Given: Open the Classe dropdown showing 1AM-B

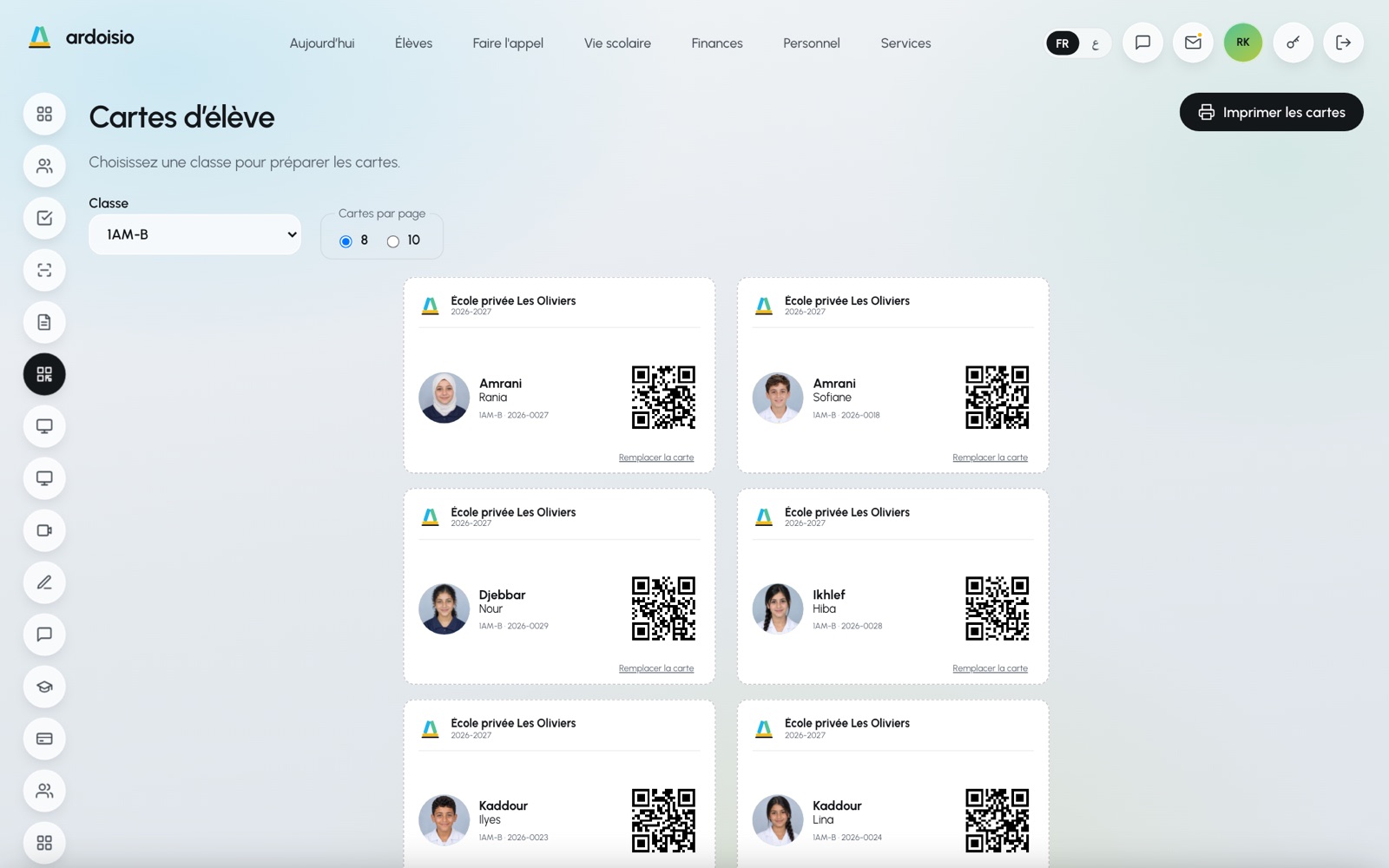Looking at the screenshot, I should point(195,234).
